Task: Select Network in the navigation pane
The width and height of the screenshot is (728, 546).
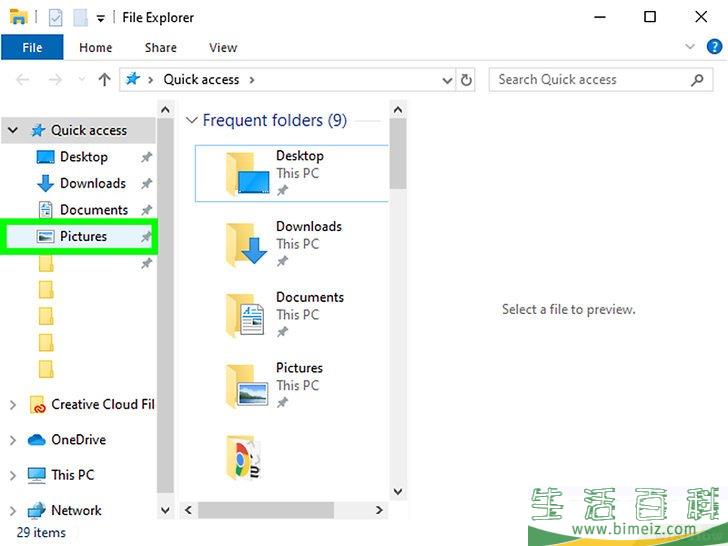Action: click(x=76, y=510)
